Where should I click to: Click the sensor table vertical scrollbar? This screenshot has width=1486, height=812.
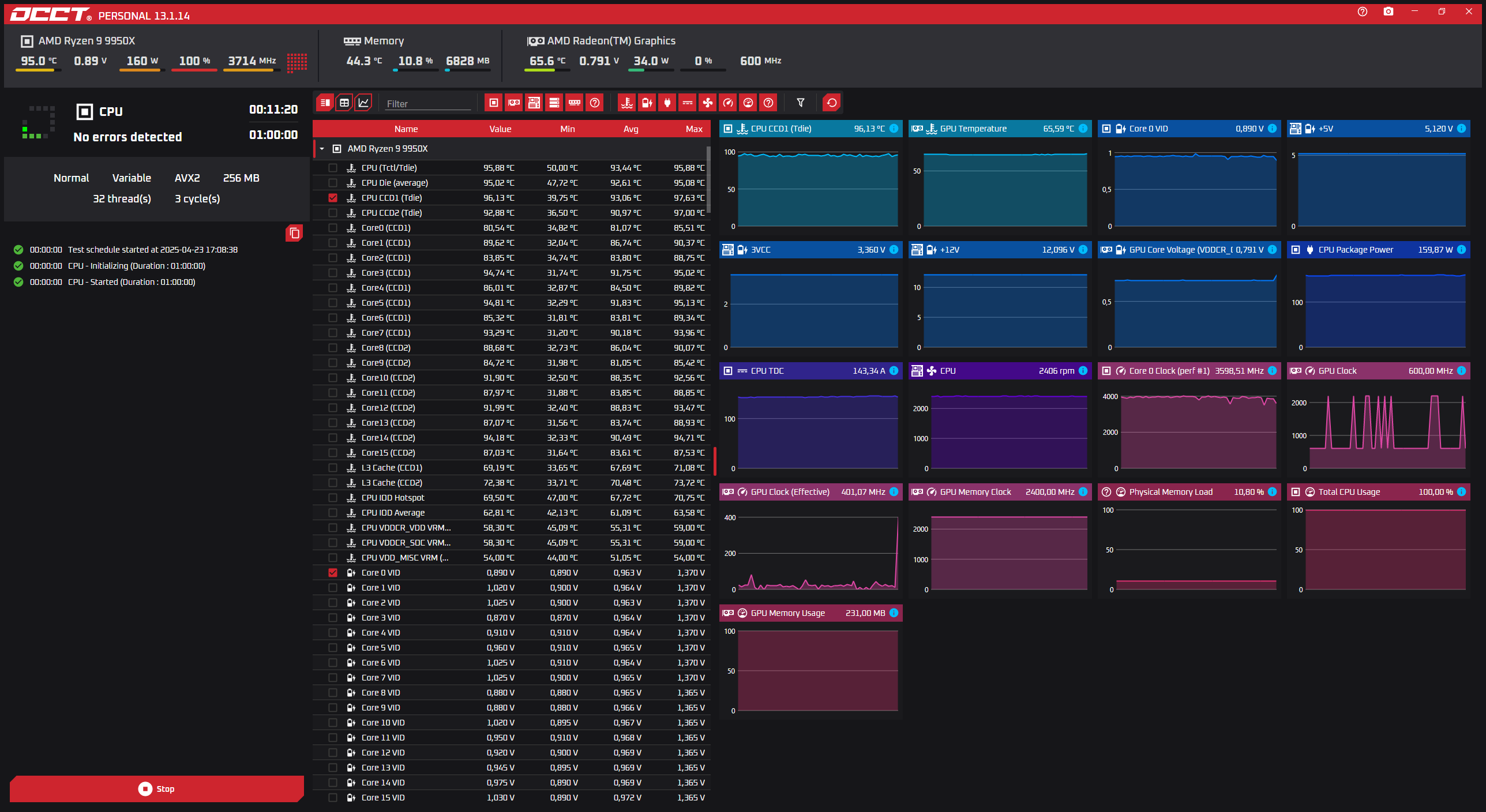[x=708, y=179]
